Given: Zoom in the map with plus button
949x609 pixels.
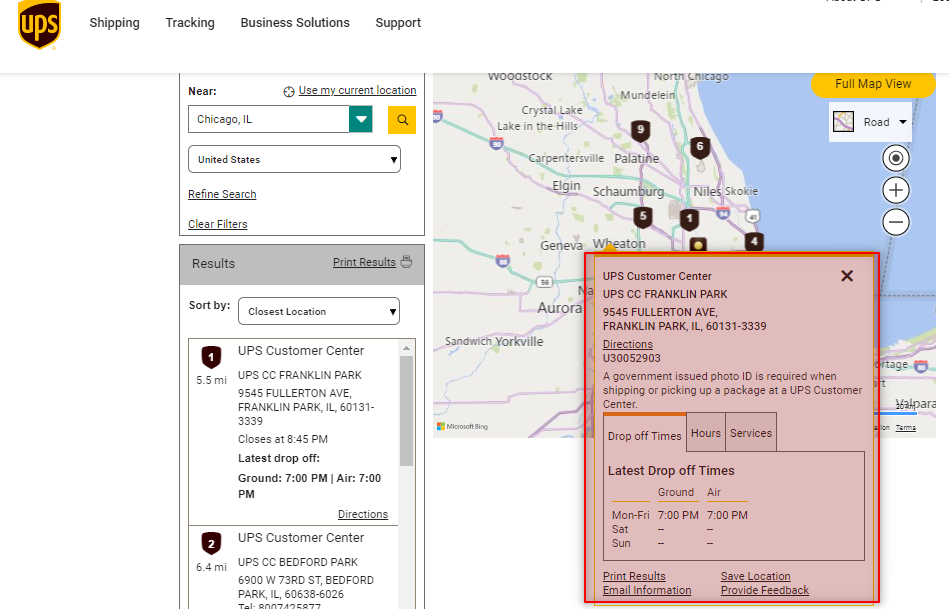Looking at the screenshot, I should [x=896, y=191].
